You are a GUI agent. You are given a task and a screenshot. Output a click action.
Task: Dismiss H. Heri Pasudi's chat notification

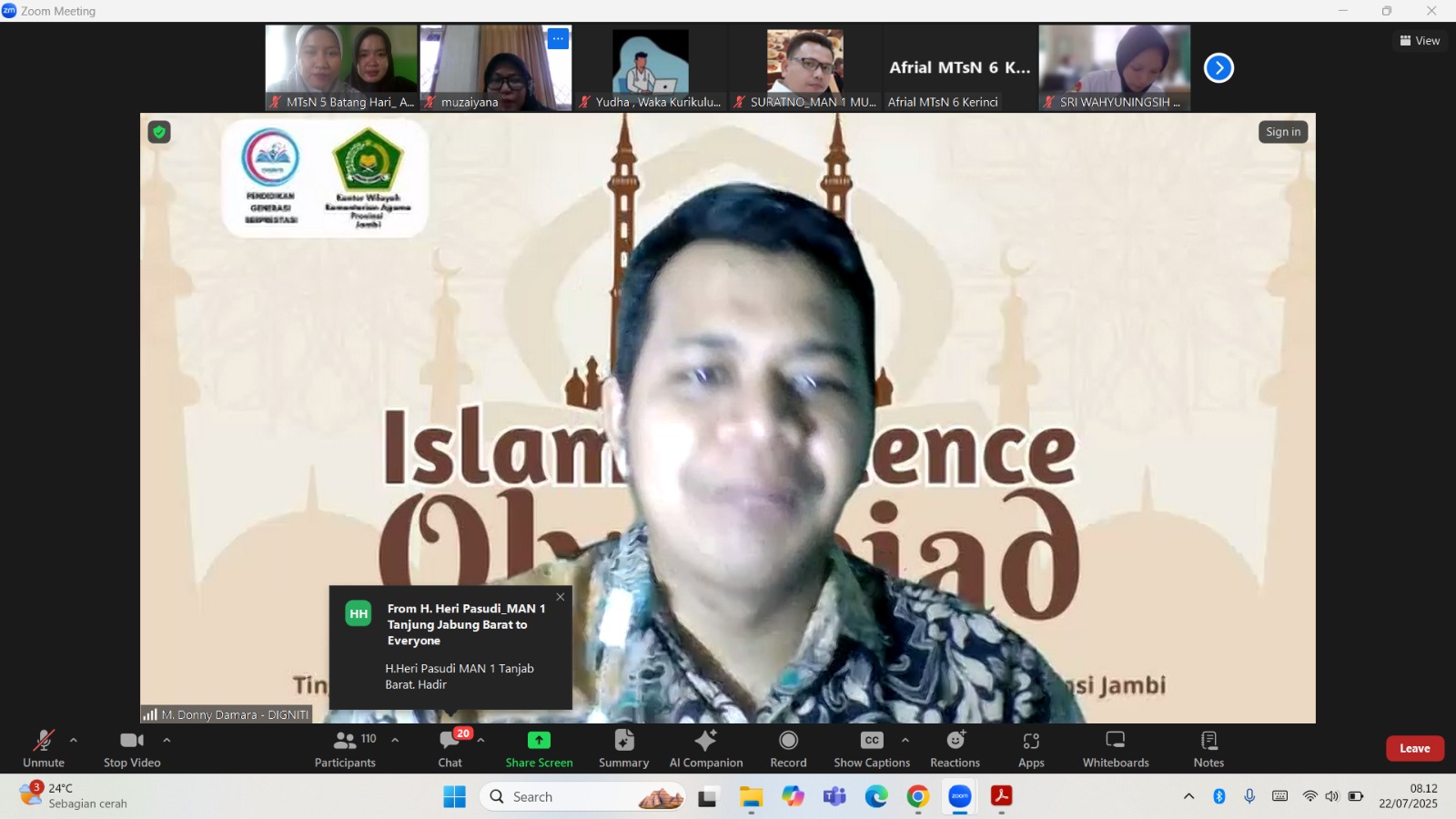[560, 597]
